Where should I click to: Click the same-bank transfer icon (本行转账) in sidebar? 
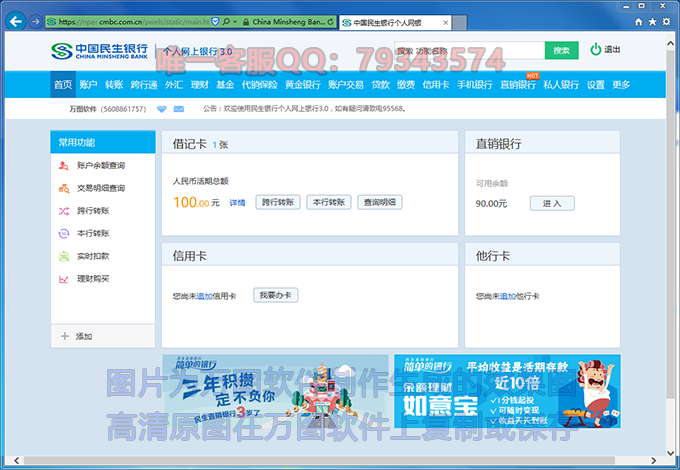click(63, 234)
